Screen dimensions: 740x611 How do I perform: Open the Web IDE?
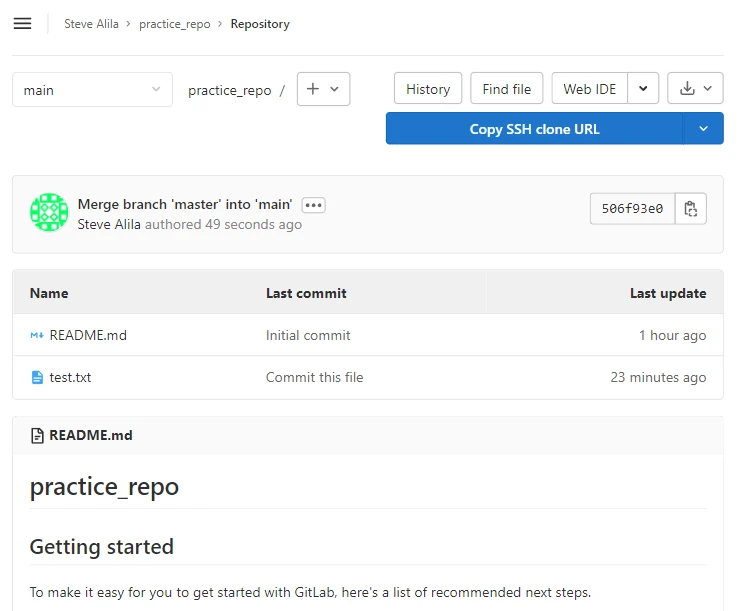click(x=590, y=89)
